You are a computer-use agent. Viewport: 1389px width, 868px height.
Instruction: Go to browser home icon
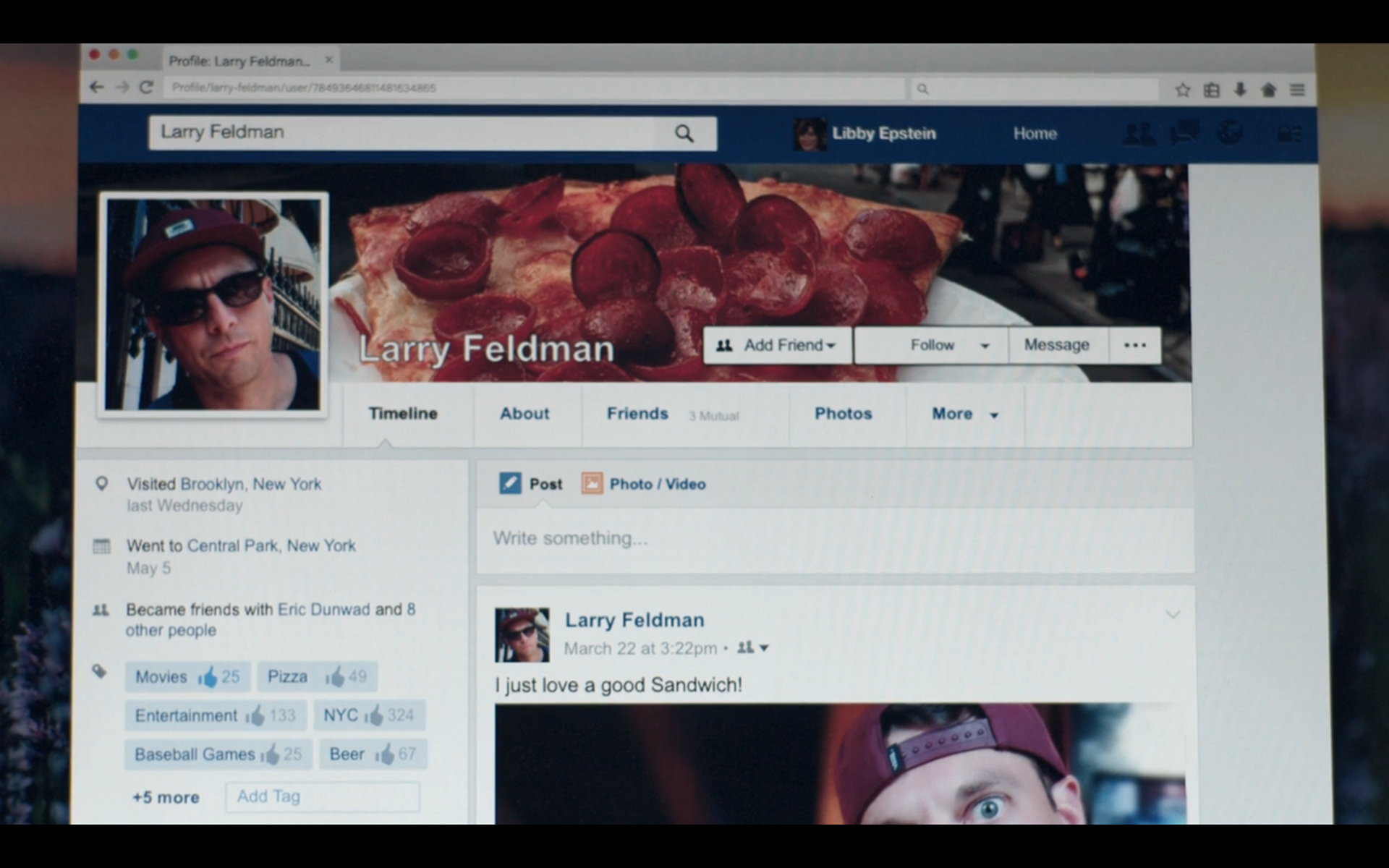[1268, 90]
